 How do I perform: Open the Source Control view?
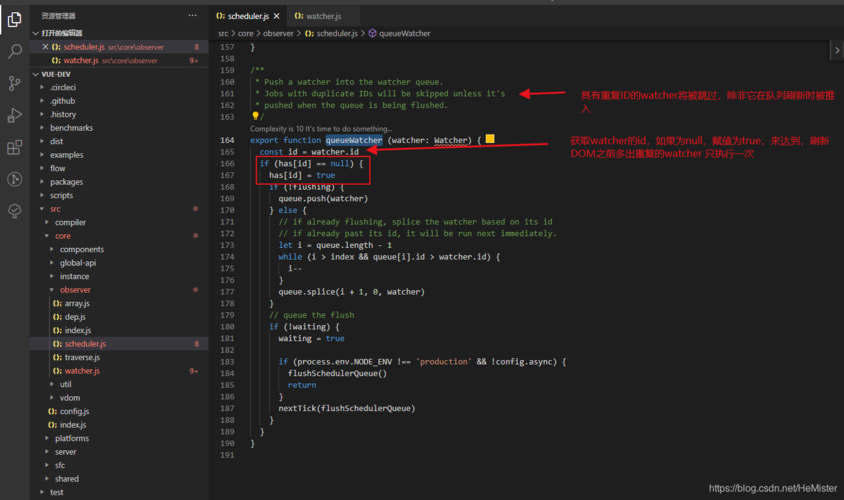click(x=15, y=83)
